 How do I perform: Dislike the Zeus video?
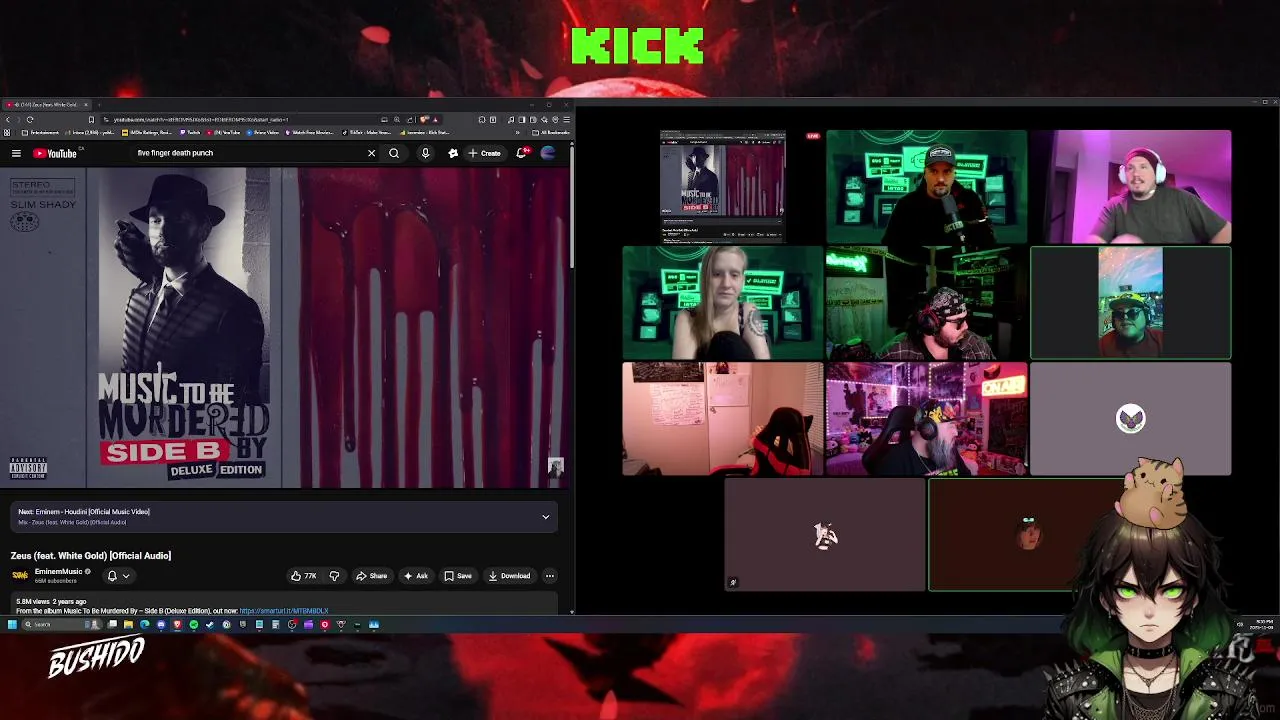334,576
